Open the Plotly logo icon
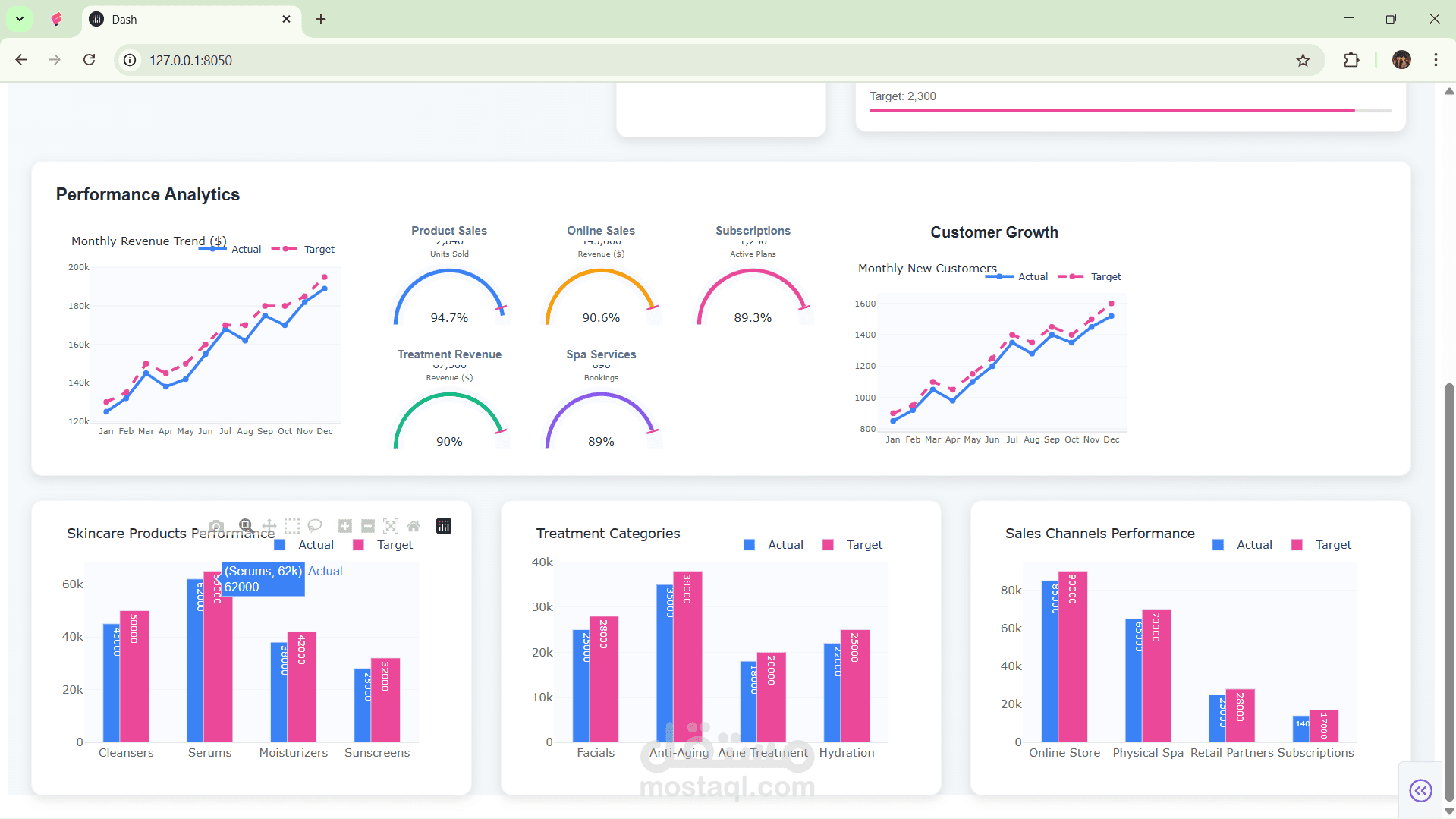 444,526
